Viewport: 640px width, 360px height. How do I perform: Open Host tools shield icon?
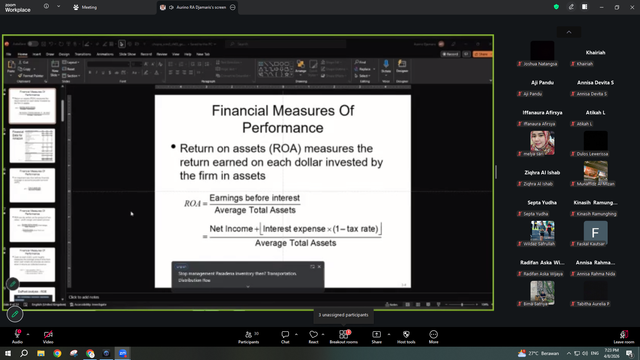pos(406,334)
